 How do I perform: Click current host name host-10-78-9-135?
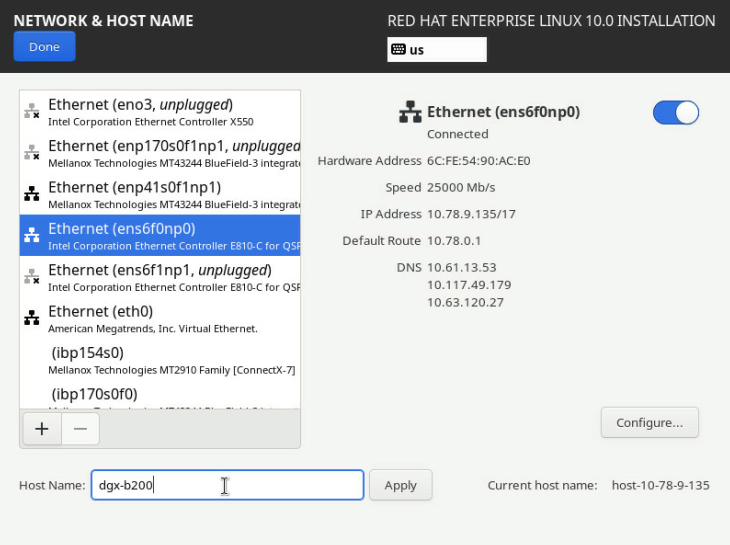point(661,485)
